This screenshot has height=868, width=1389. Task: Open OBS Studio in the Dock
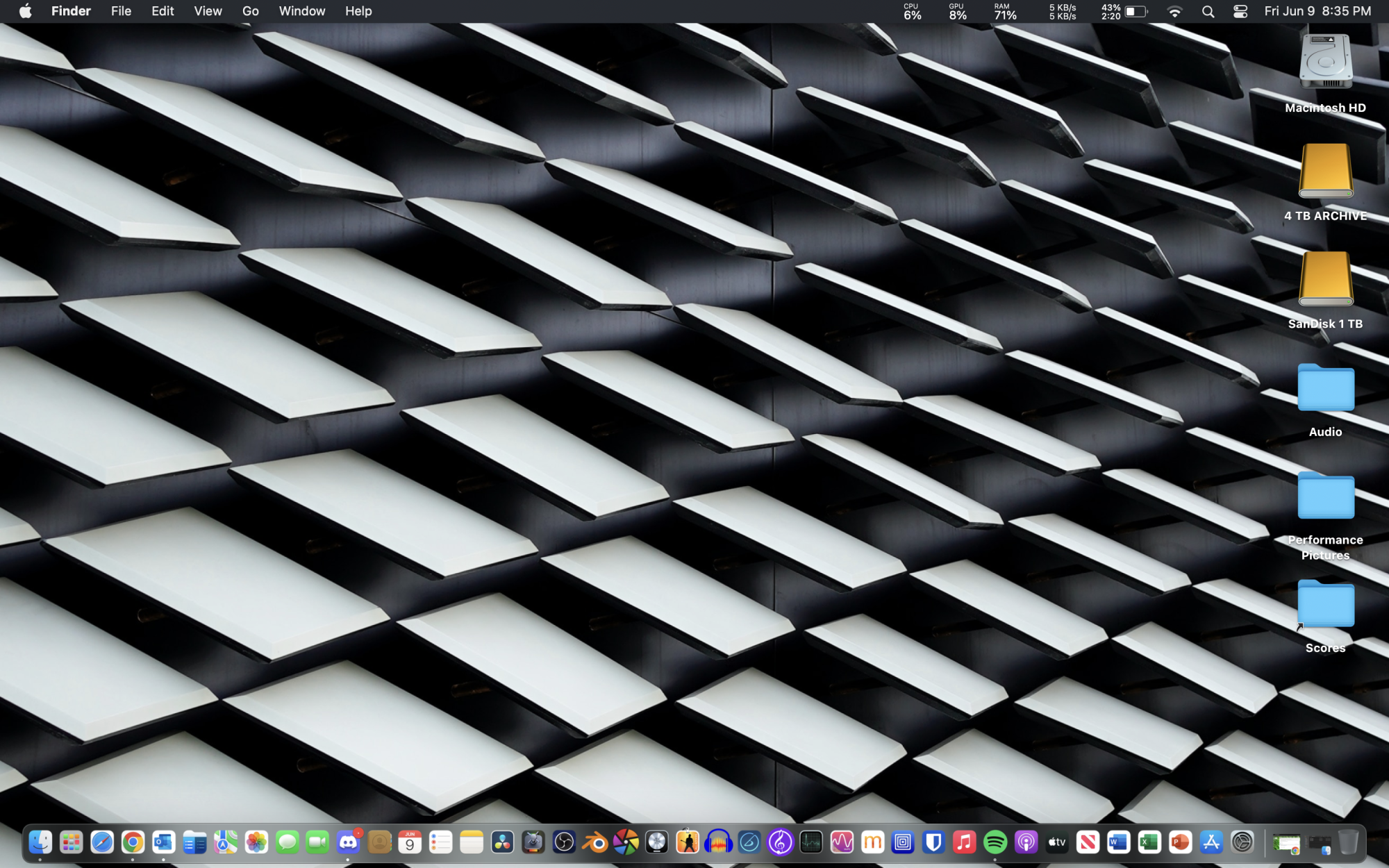click(x=564, y=842)
